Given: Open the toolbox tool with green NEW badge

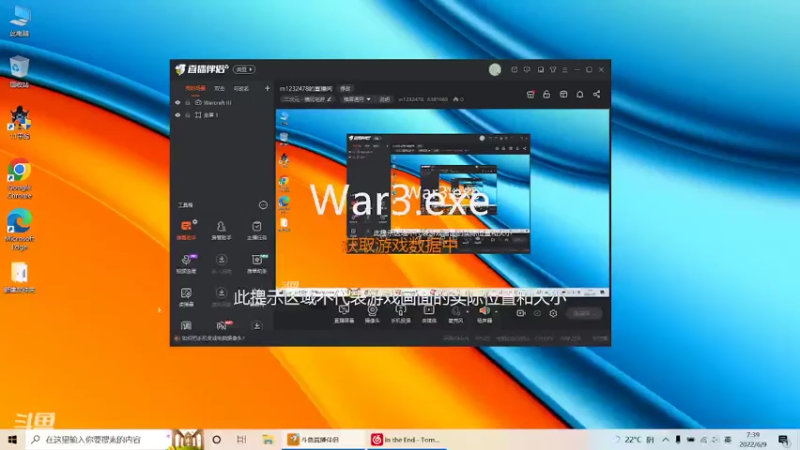Looking at the screenshot, I should (257, 263).
